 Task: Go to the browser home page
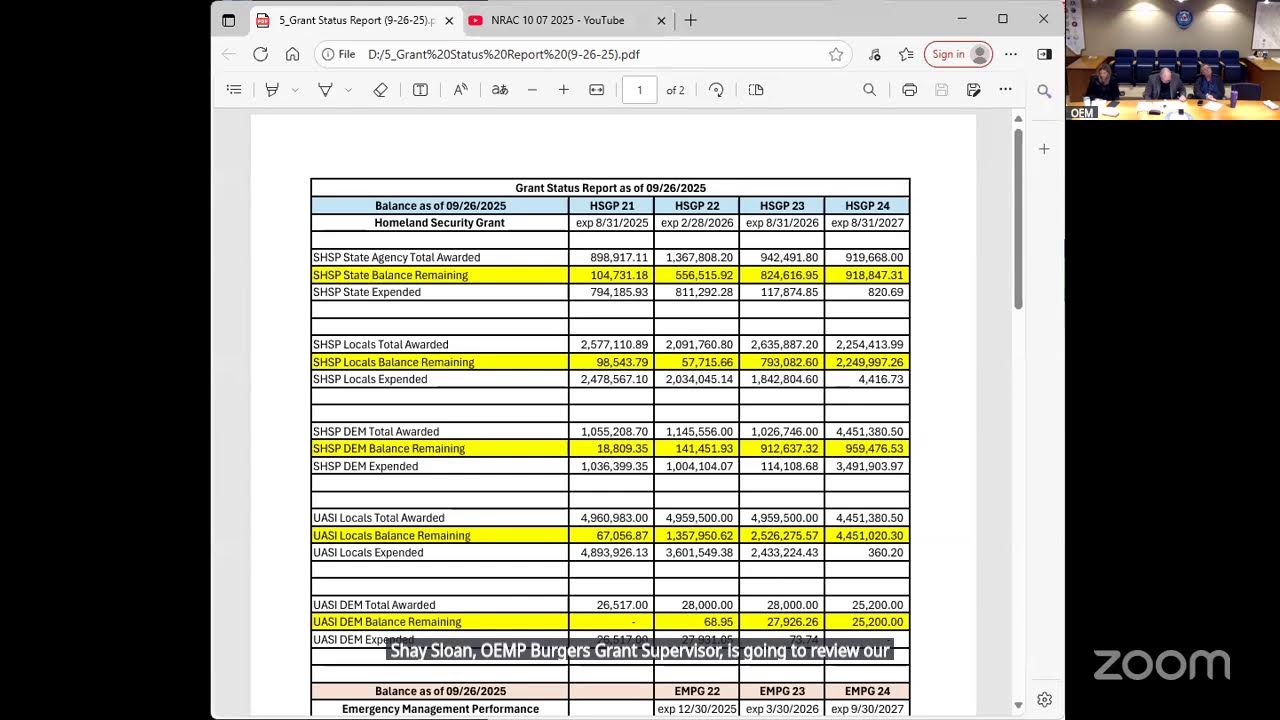(x=292, y=54)
